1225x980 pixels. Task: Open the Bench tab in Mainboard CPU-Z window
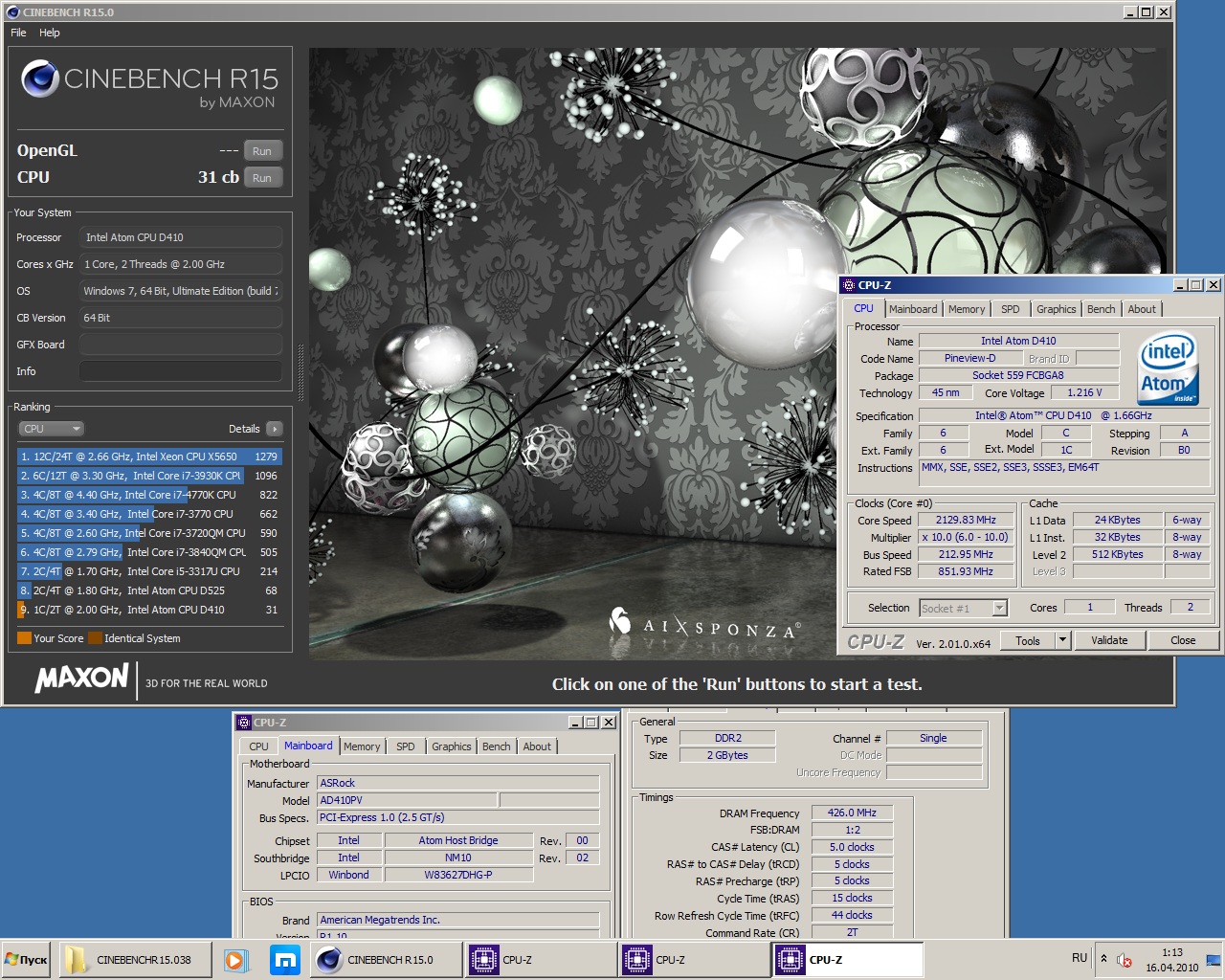[x=496, y=746]
